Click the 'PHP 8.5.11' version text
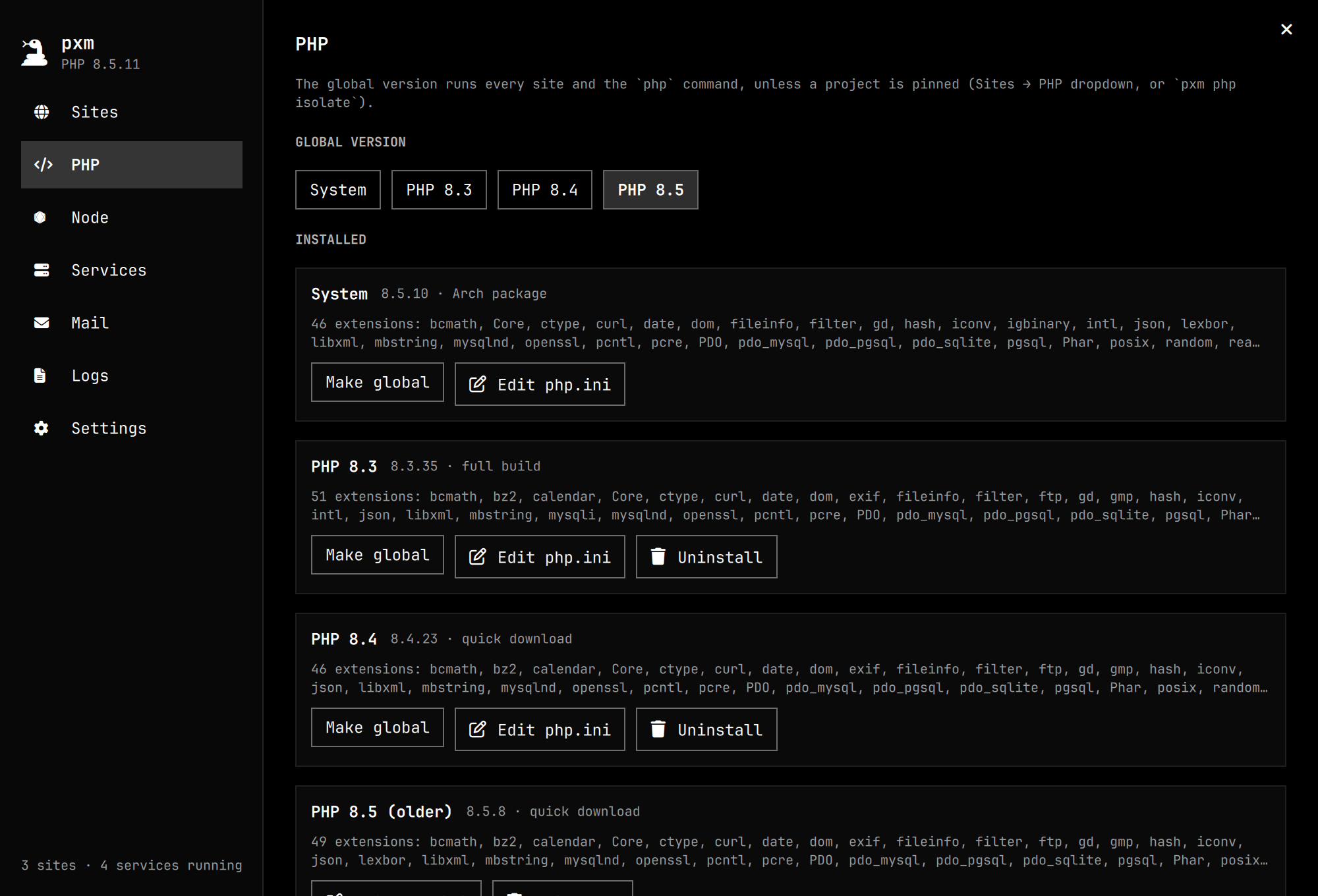This screenshot has height=896, width=1318. pos(101,64)
